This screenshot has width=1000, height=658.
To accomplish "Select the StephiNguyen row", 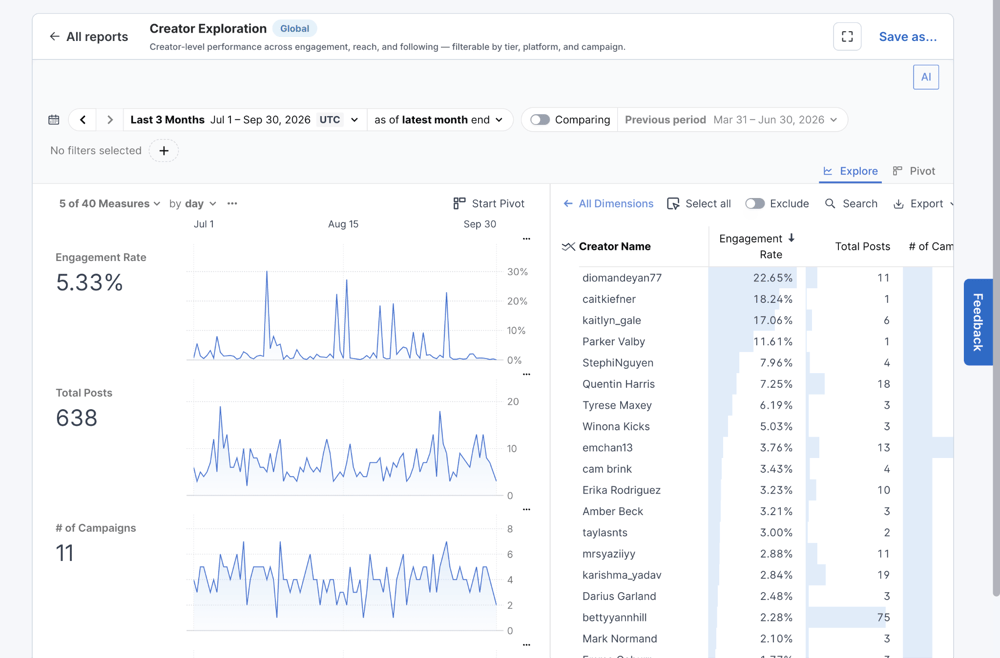I will tap(757, 363).
